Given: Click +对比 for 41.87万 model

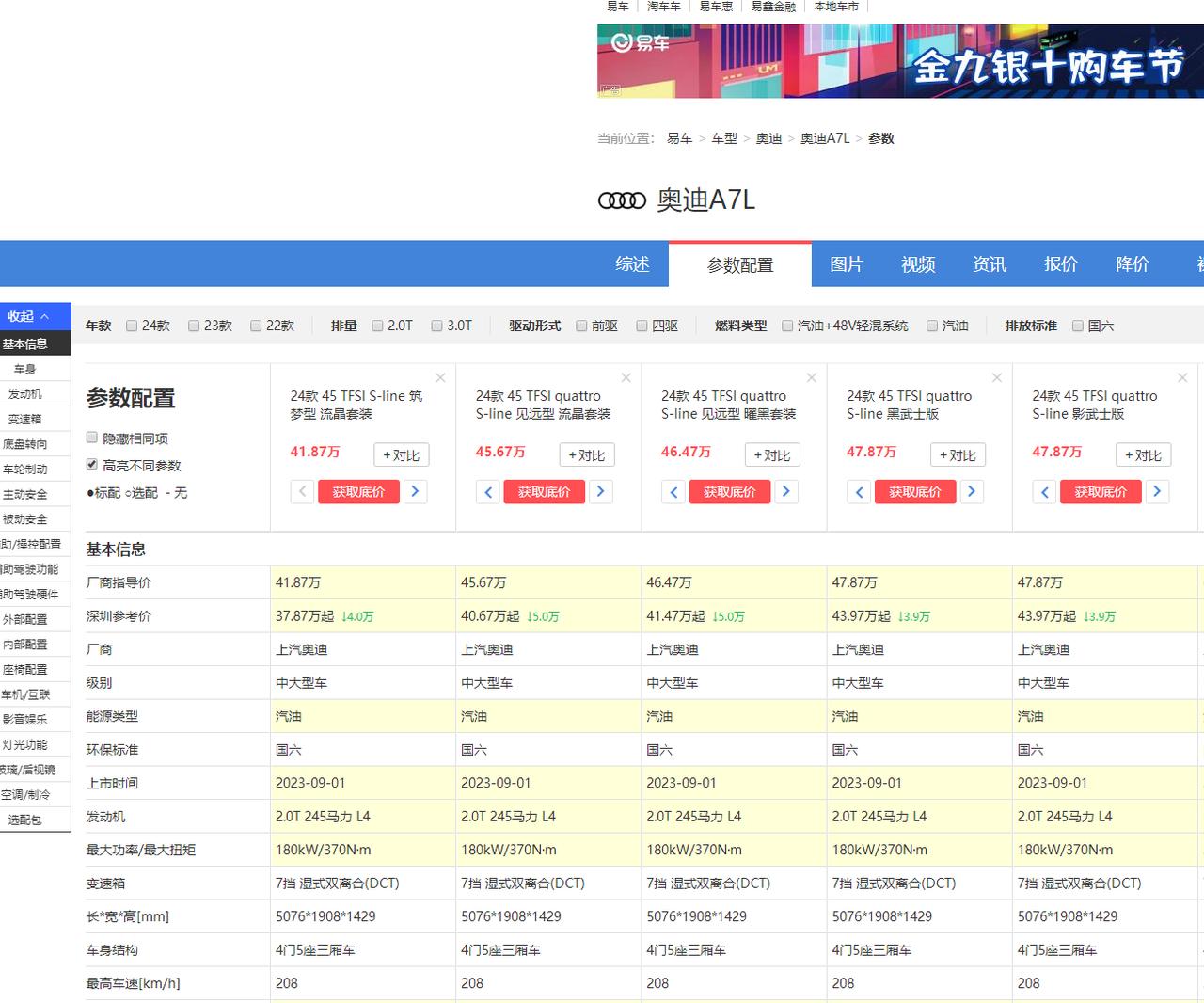Looking at the screenshot, I should pyautogui.click(x=402, y=455).
